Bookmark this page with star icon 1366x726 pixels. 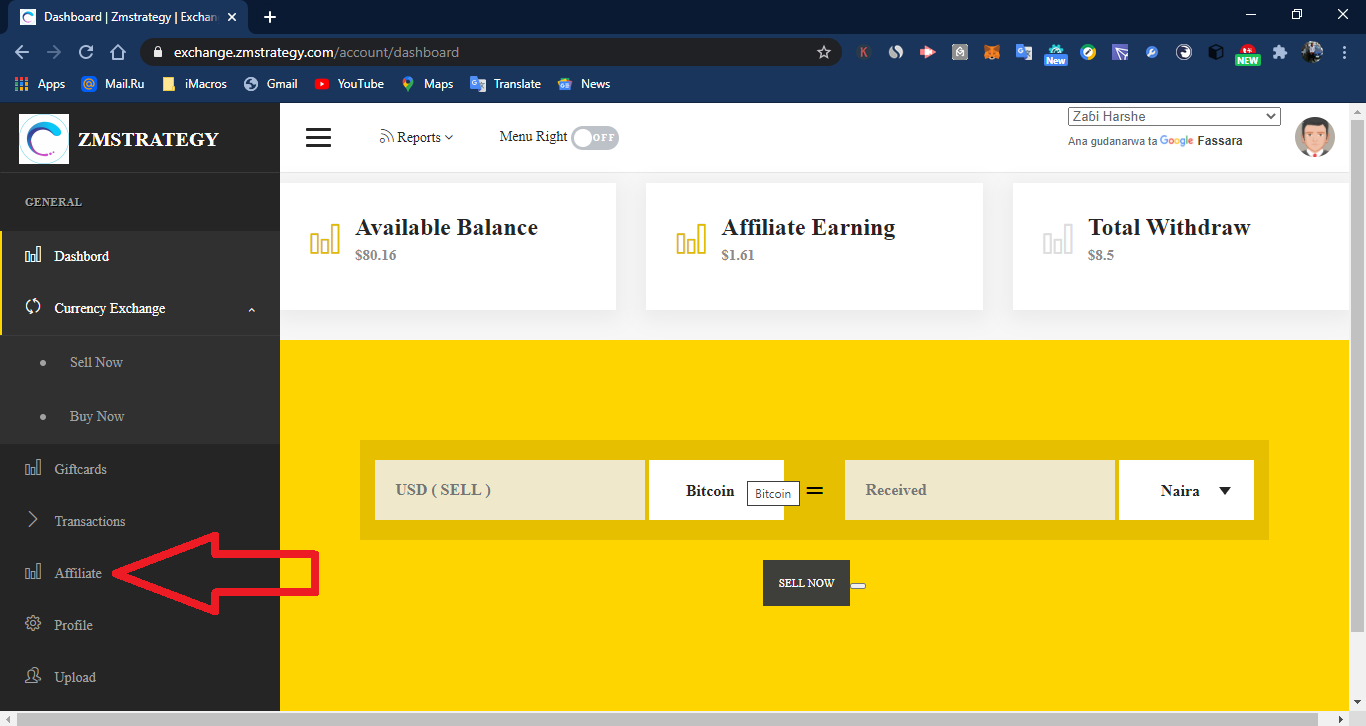[823, 52]
